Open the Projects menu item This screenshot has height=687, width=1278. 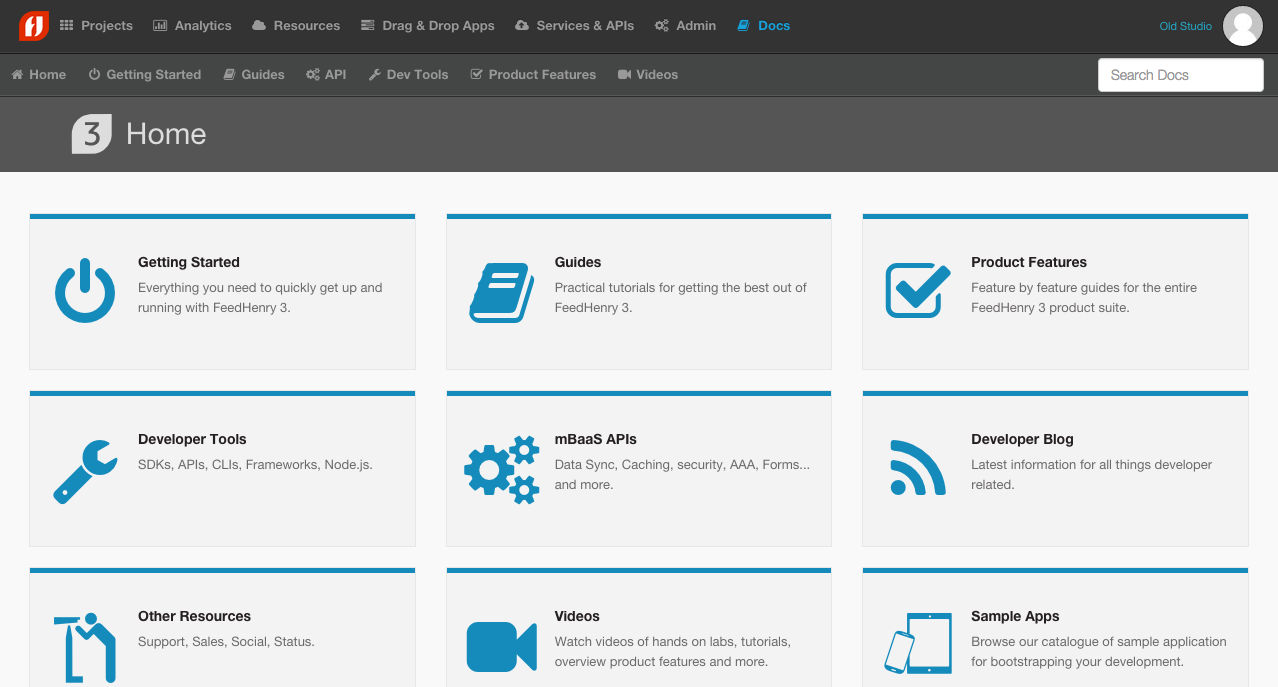[96, 26]
